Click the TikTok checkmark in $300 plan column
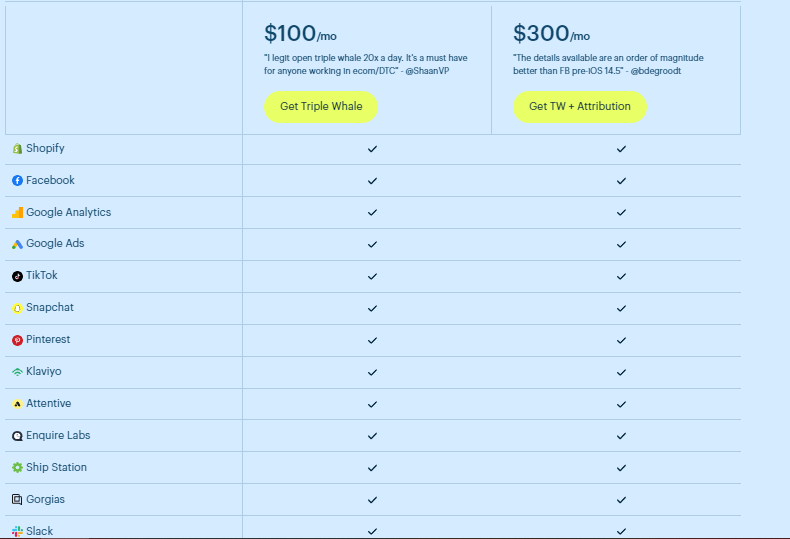 pos(621,276)
